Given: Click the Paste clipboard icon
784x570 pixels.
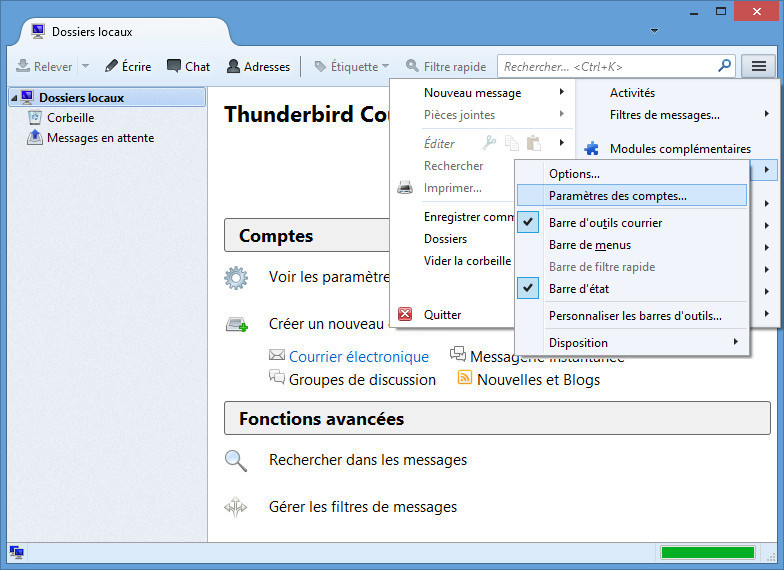Looking at the screenshot, I should (x=534, y=144).
